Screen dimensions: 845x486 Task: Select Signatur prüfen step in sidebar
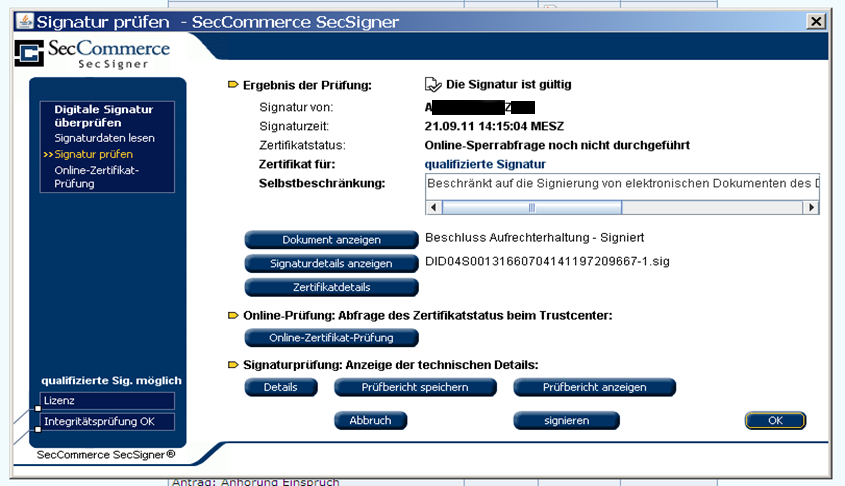point(93,154)
